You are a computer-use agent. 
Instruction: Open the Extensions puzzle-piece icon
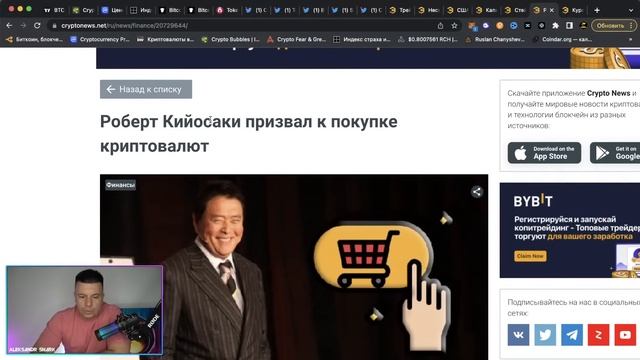click(556, 25)
